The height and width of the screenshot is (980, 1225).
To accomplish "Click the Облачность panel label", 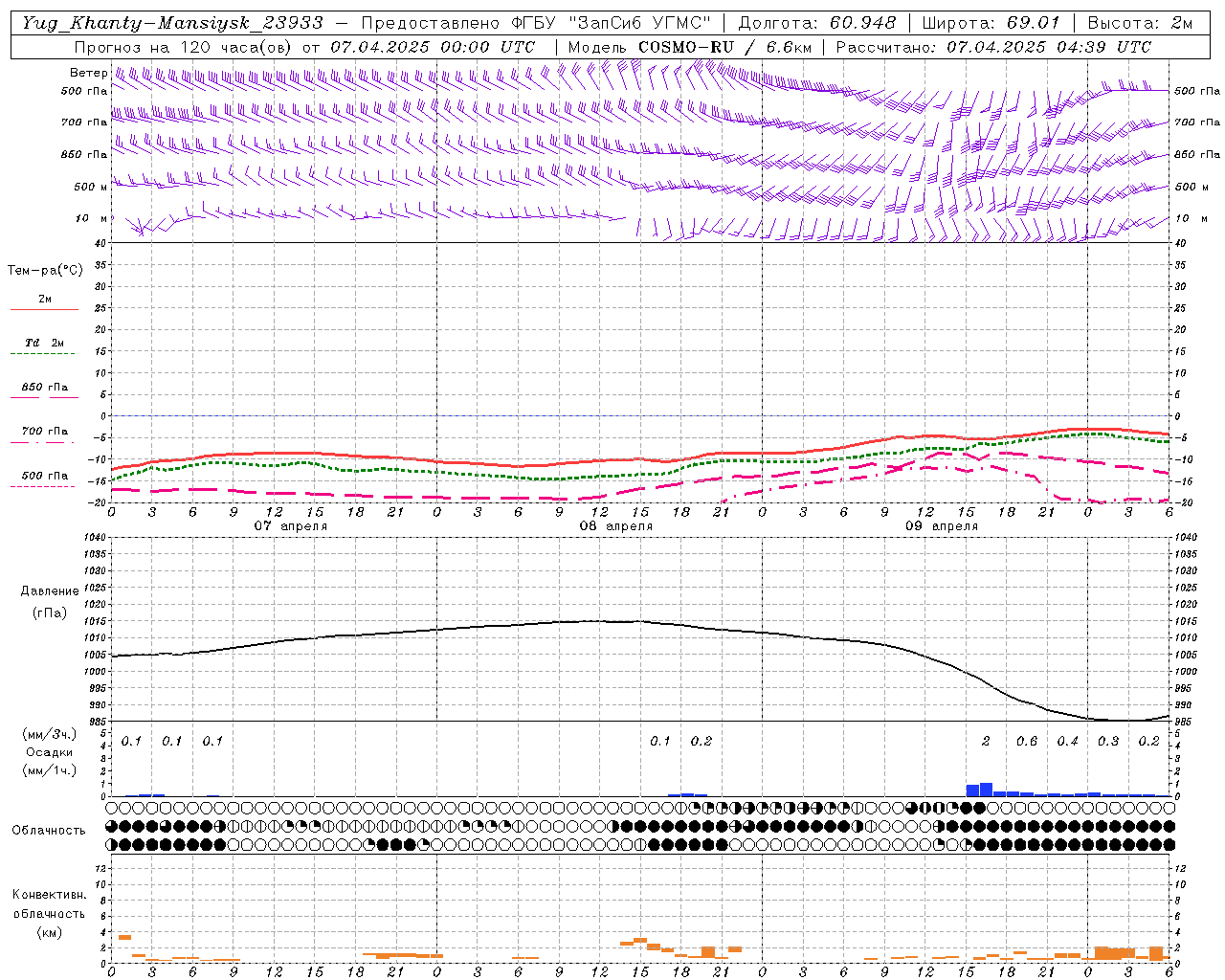I will (49, 830).
